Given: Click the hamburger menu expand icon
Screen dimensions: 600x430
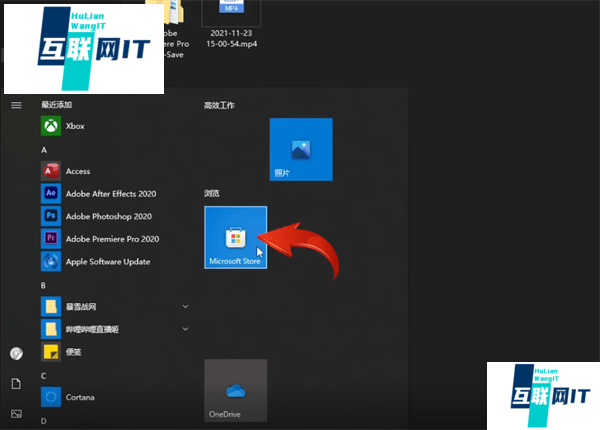Looking at the screenshot, I should tap(16, 105).
